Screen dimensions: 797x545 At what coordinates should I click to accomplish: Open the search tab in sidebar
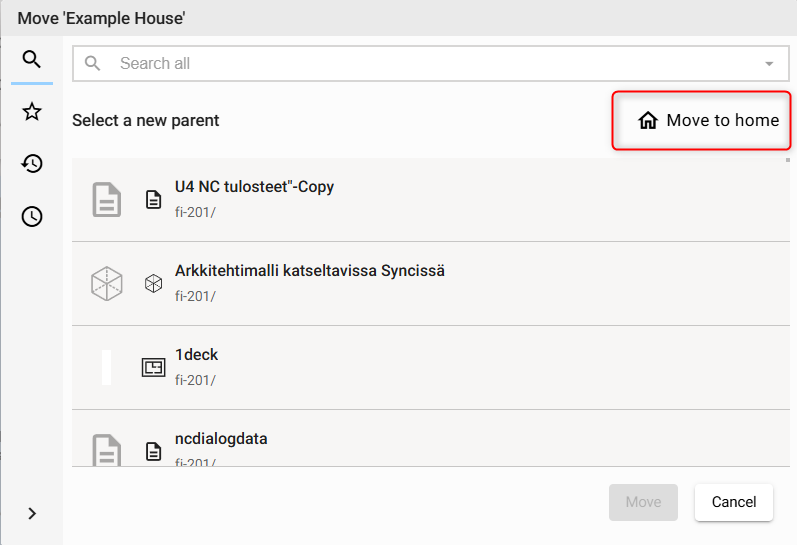pos(32,61)
